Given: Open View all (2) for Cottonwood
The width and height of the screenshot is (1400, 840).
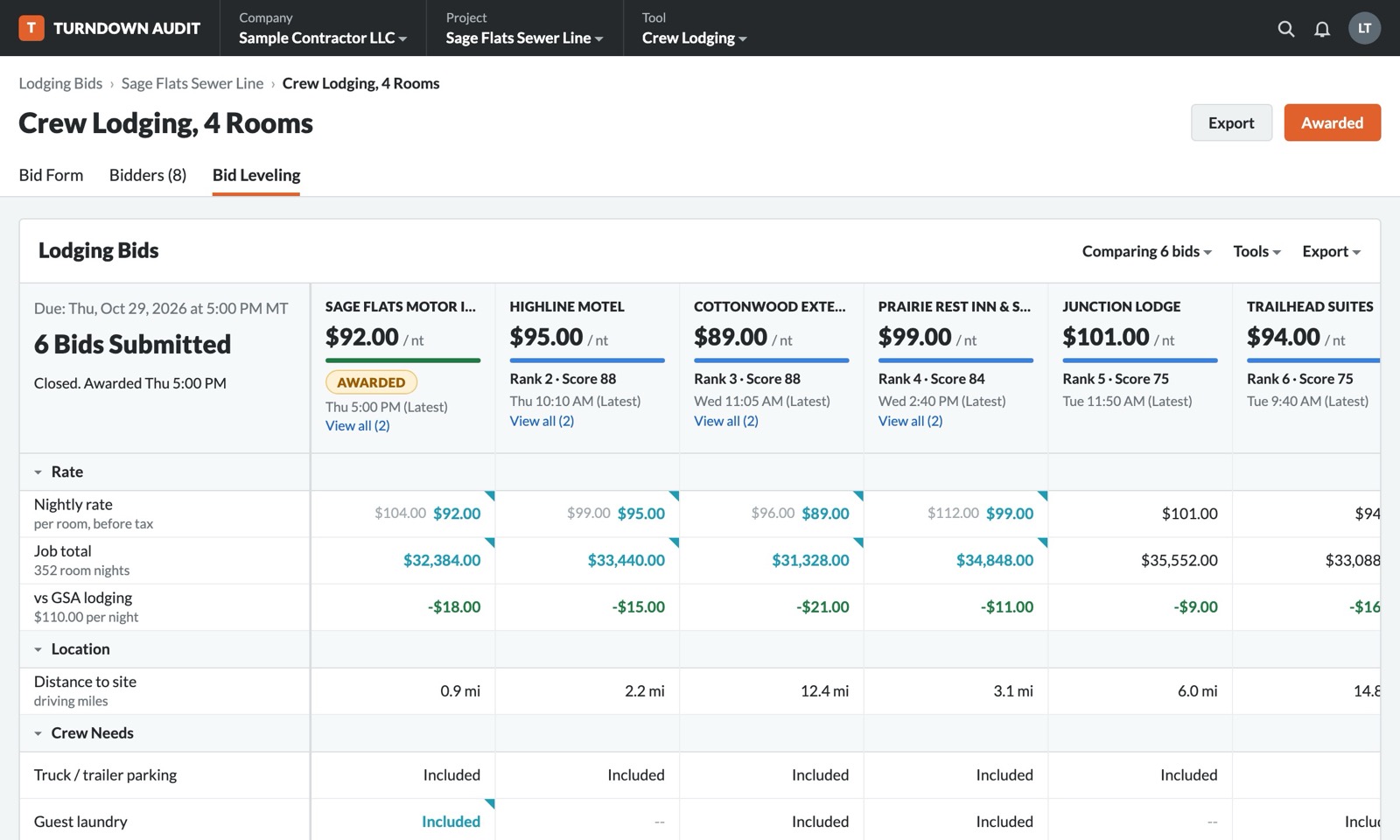Looking at the screenshot, I should click(x=726, y=421).
